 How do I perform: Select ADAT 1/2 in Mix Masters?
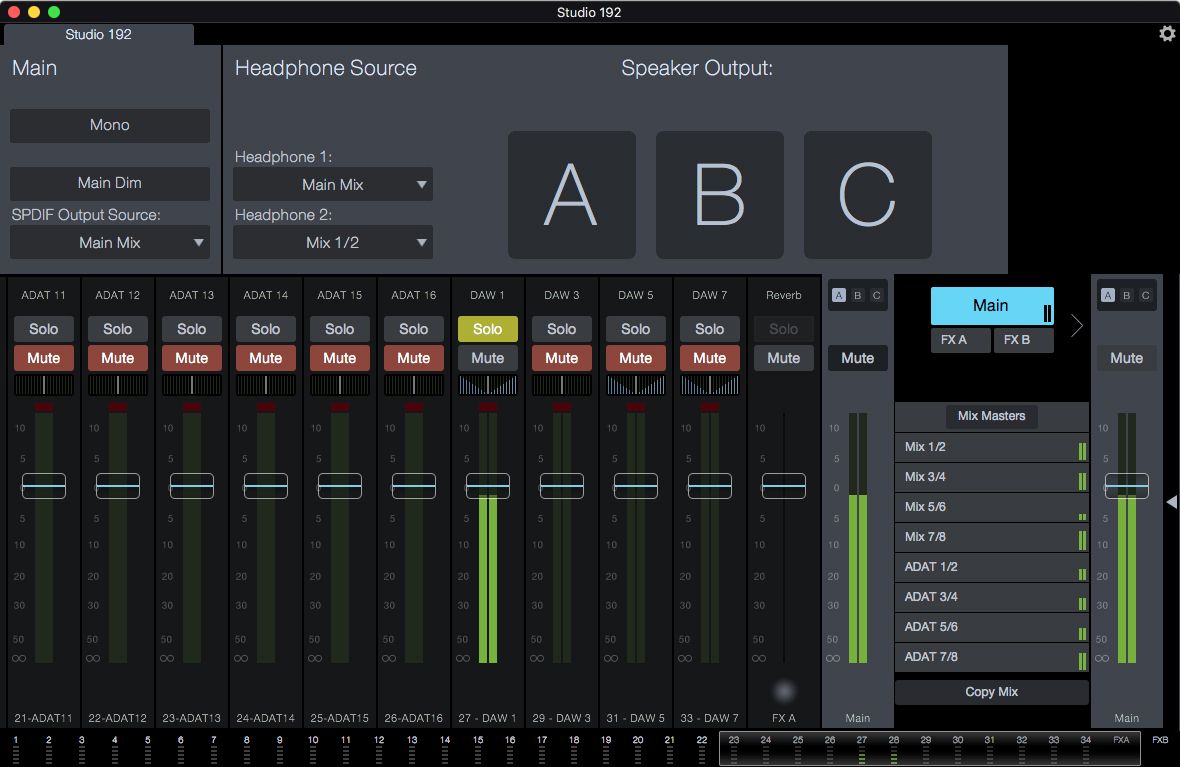click(992, 567)
